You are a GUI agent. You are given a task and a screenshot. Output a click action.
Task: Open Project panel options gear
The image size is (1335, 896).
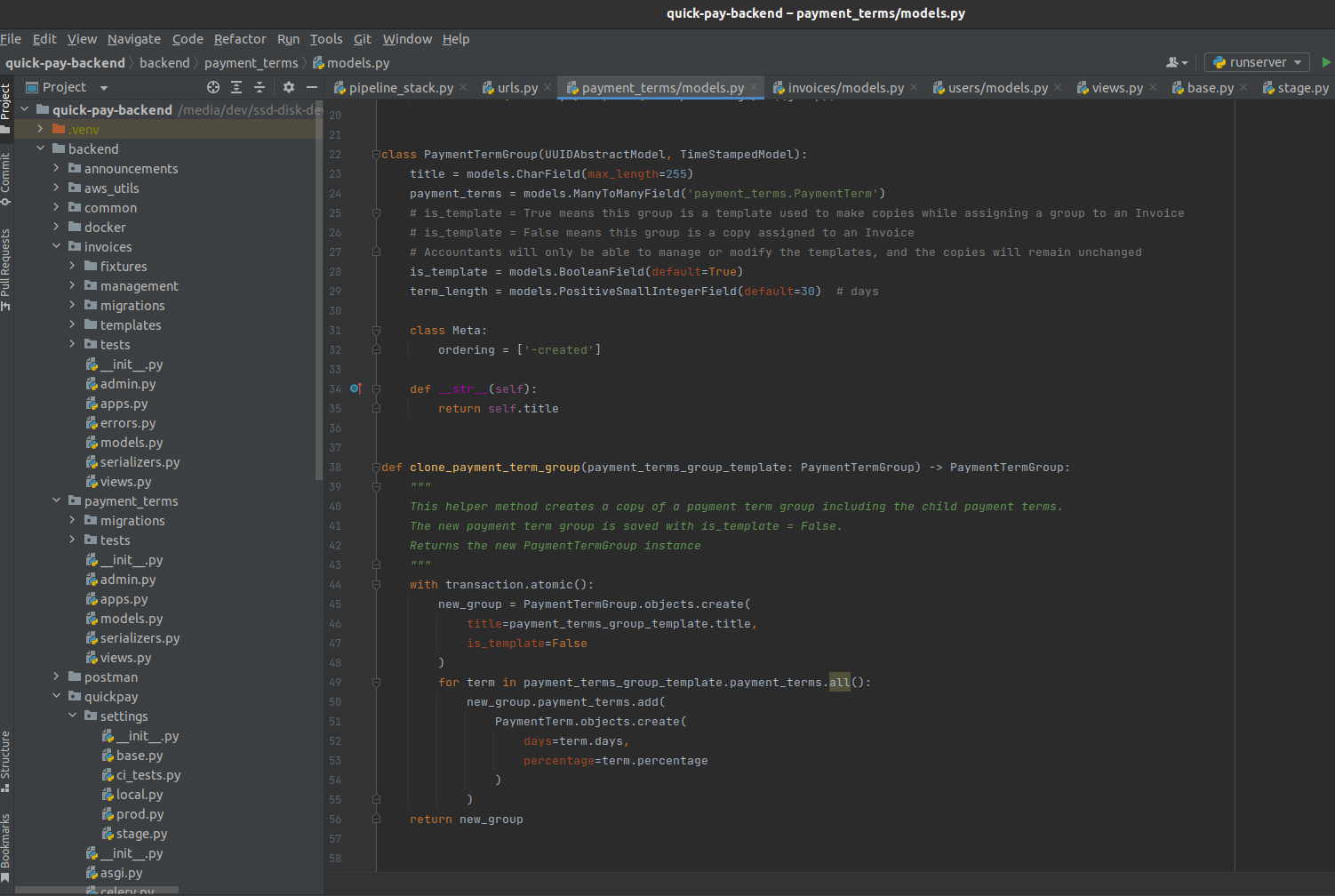coord(288,87)
